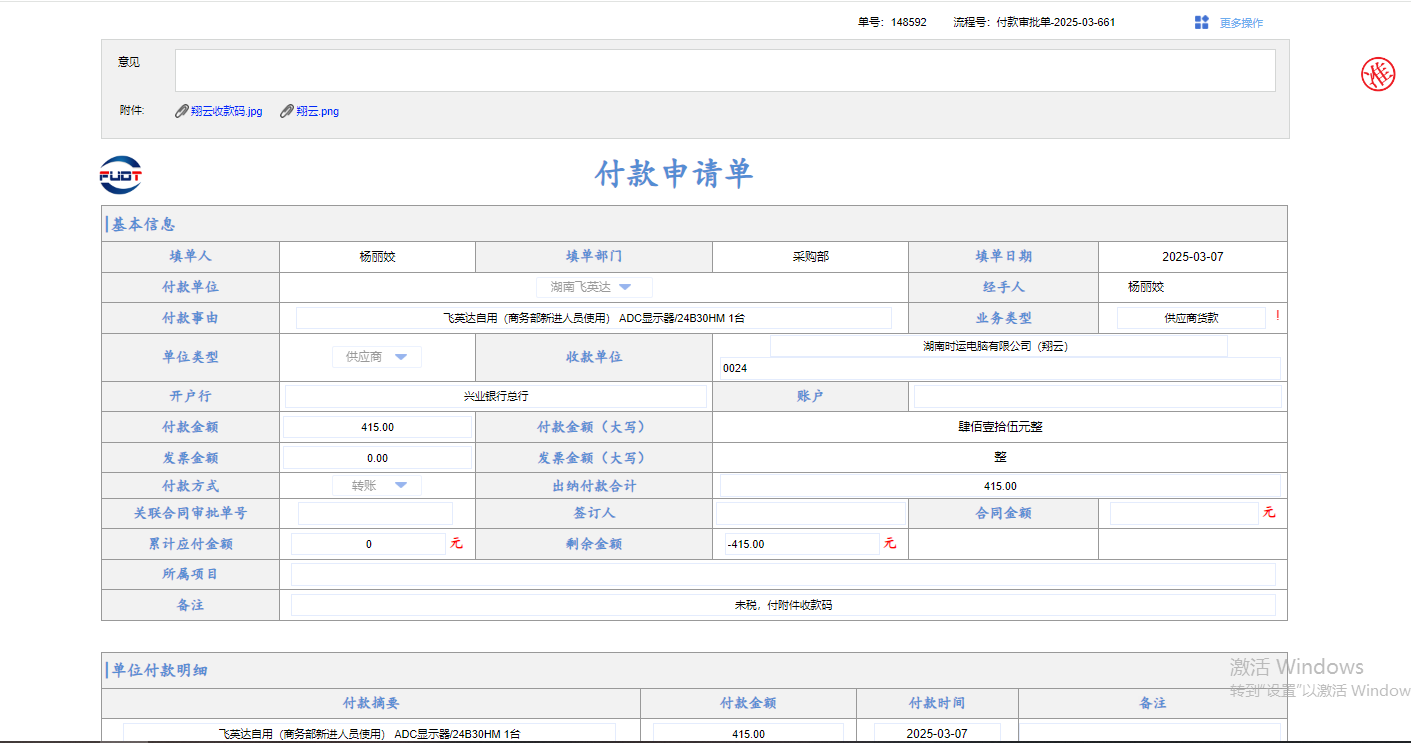
Task: Click the 关联合同审批单号 input field
Action: (x=375, y=514)
